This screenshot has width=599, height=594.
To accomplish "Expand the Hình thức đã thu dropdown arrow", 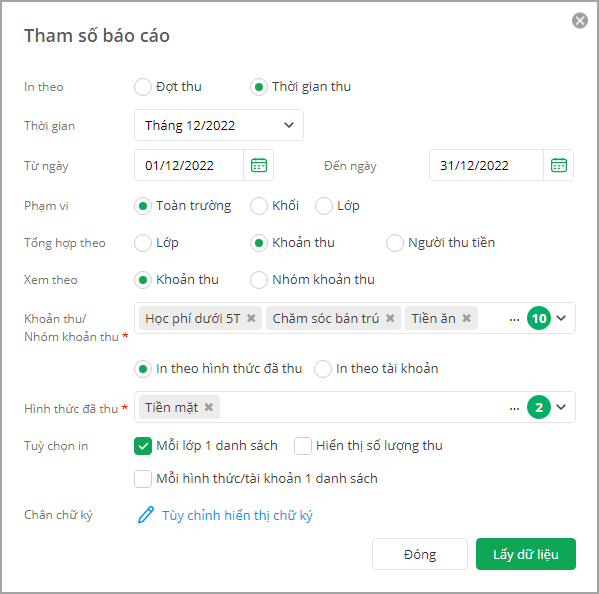I will tap(561, 407).
